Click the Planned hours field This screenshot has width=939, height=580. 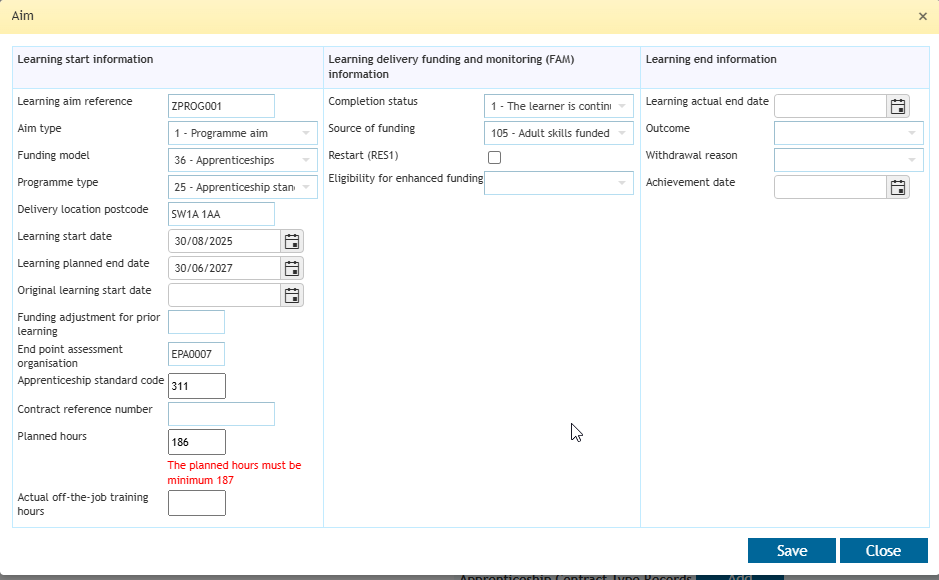click(197, 442)
